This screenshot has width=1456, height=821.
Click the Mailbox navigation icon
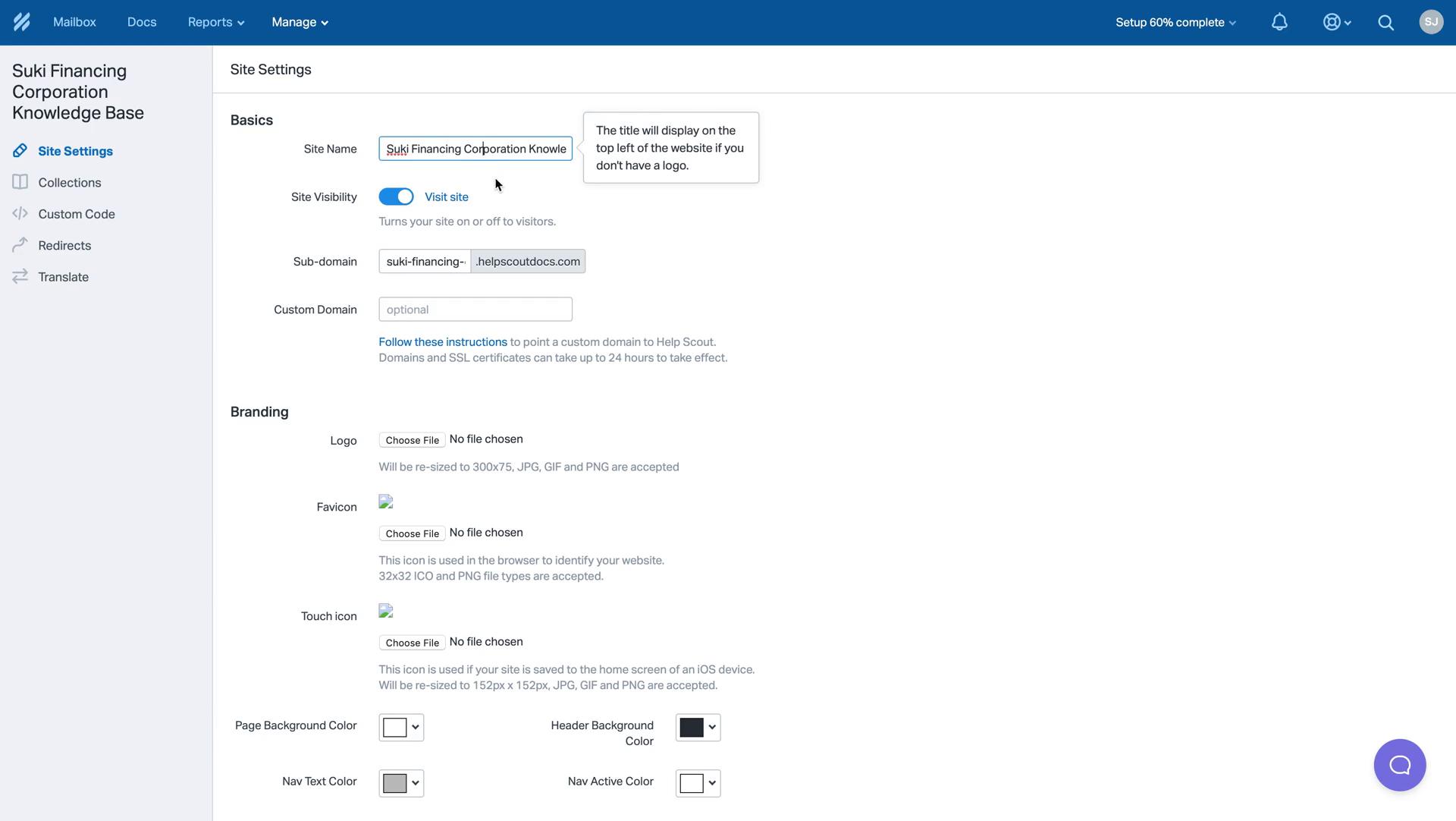[x=75, y=22]
